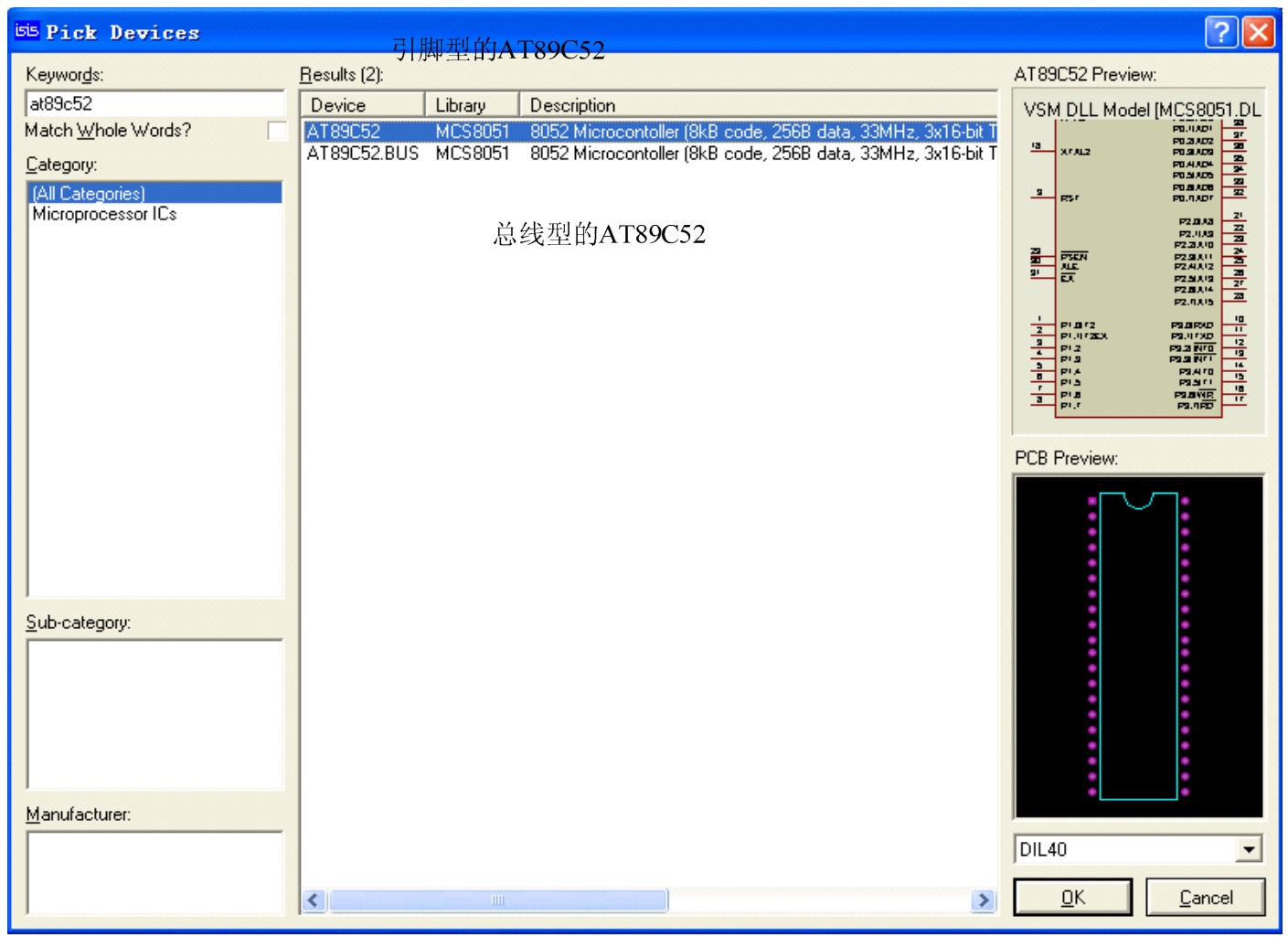Click the AT89C52 schematic preview
Image resolution: width=1288 pixels, height=937 pixels.
pos(1139,262)
